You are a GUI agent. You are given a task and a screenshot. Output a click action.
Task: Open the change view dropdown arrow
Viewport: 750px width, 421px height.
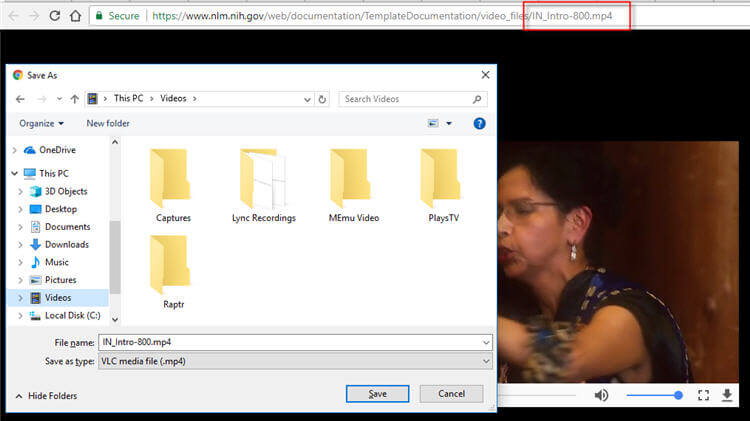click(x=449, y=124)
